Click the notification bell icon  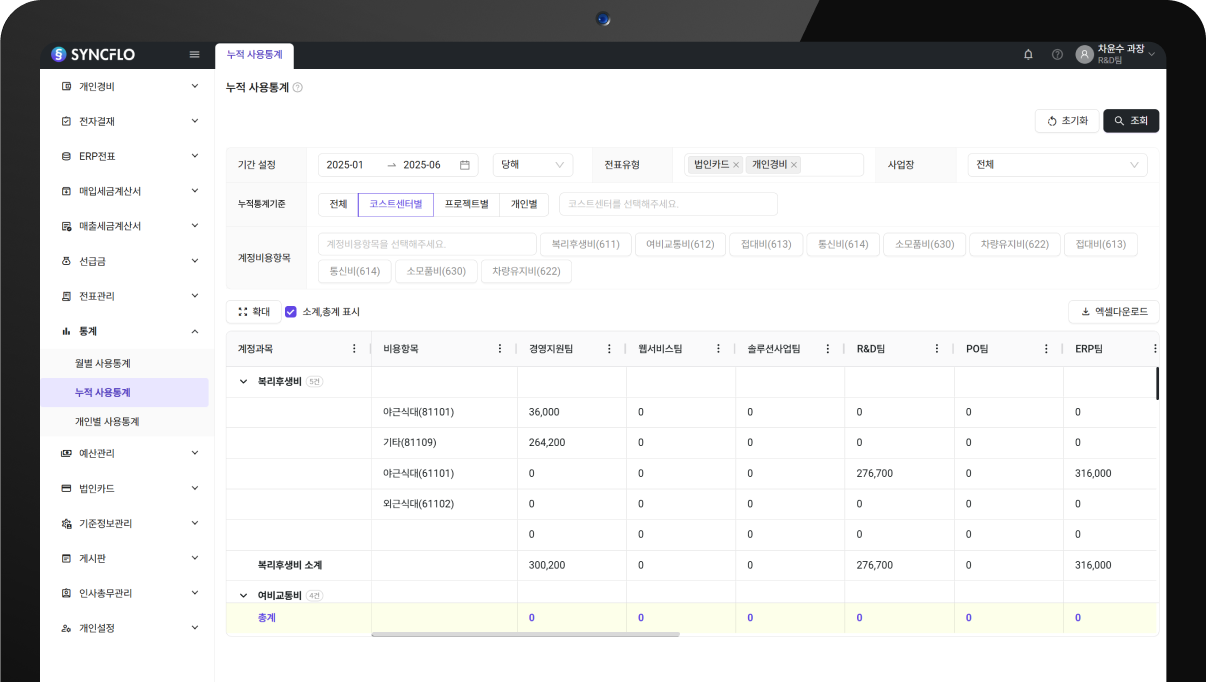(1028, 54)
